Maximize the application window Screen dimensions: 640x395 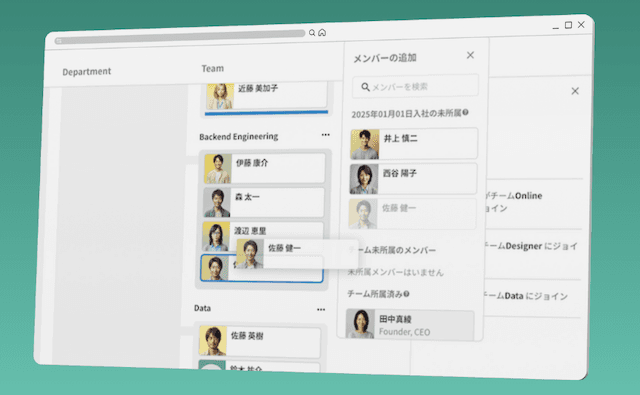(x=568, y=25)
